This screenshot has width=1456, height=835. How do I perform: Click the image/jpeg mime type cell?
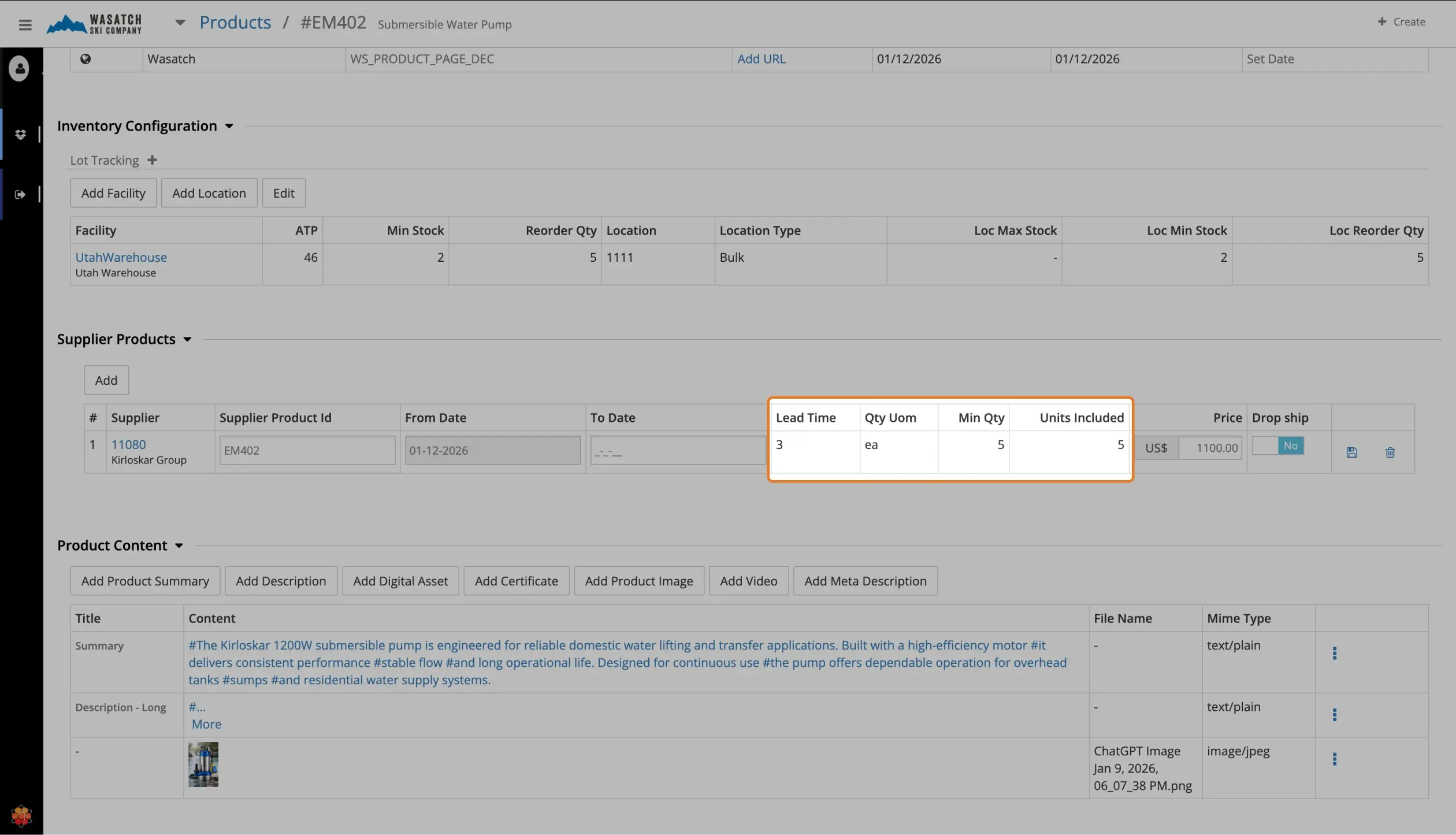pos(1258,768)
